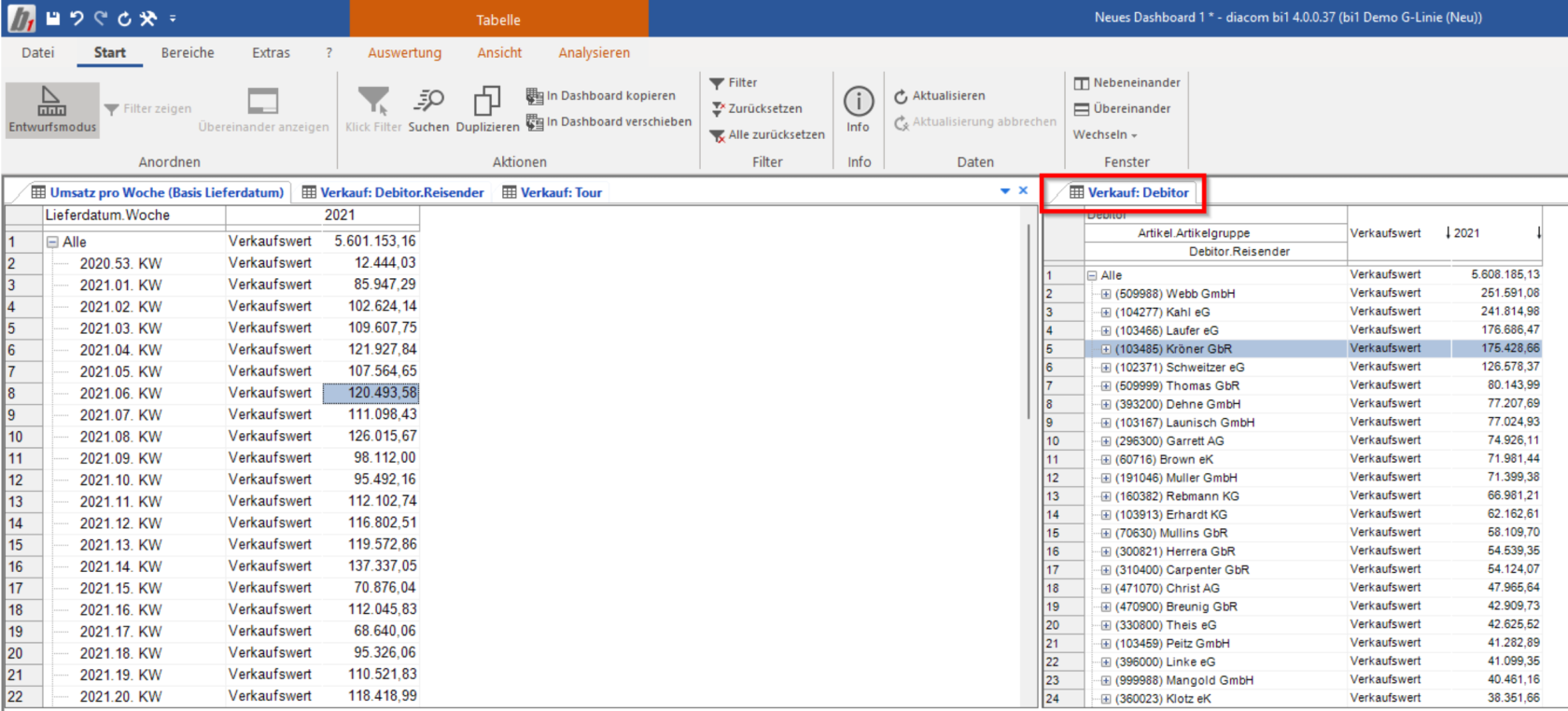The image size is (1568, 711).
Task: Close the left panel tab
Action: click(x=1023, y=190)
